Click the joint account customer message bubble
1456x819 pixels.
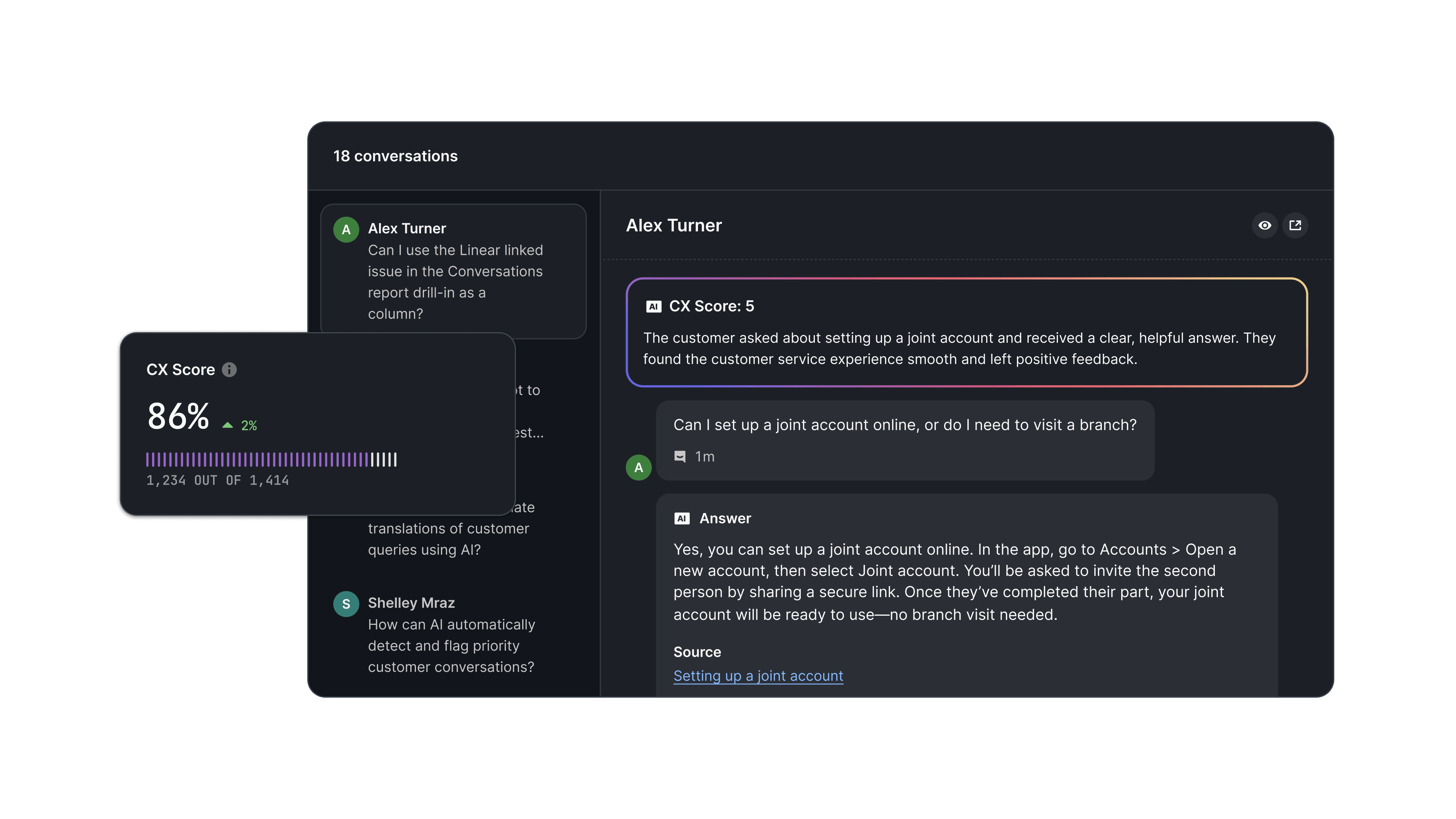click(x=904, y=440)
